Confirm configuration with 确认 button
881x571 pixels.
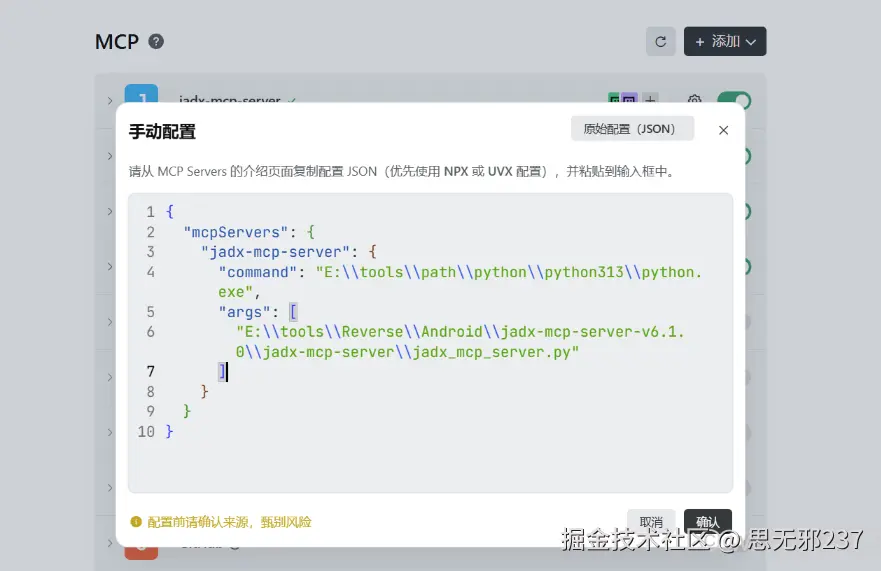707,521
